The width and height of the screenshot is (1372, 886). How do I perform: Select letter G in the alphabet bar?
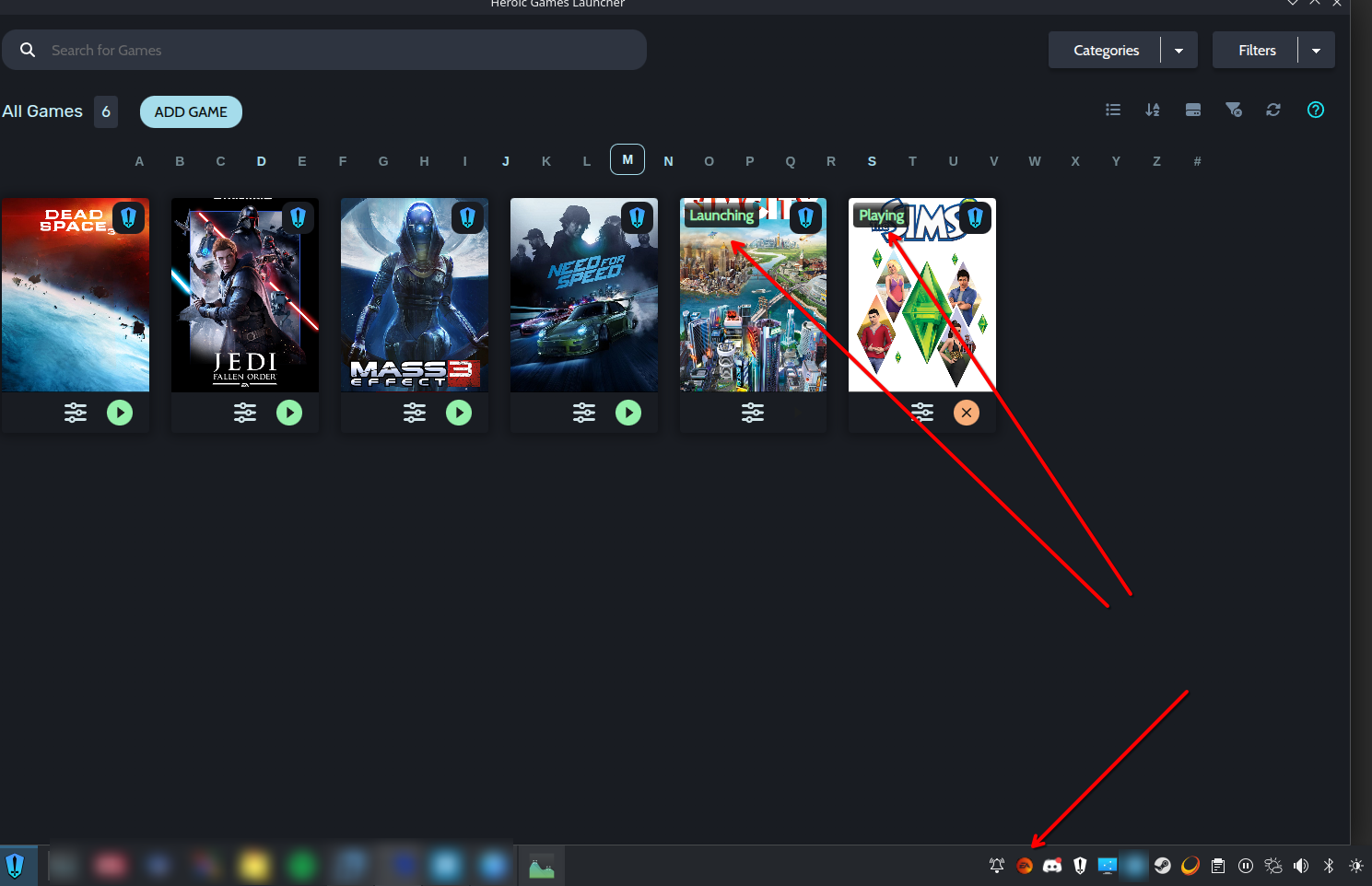pos(383,161)
